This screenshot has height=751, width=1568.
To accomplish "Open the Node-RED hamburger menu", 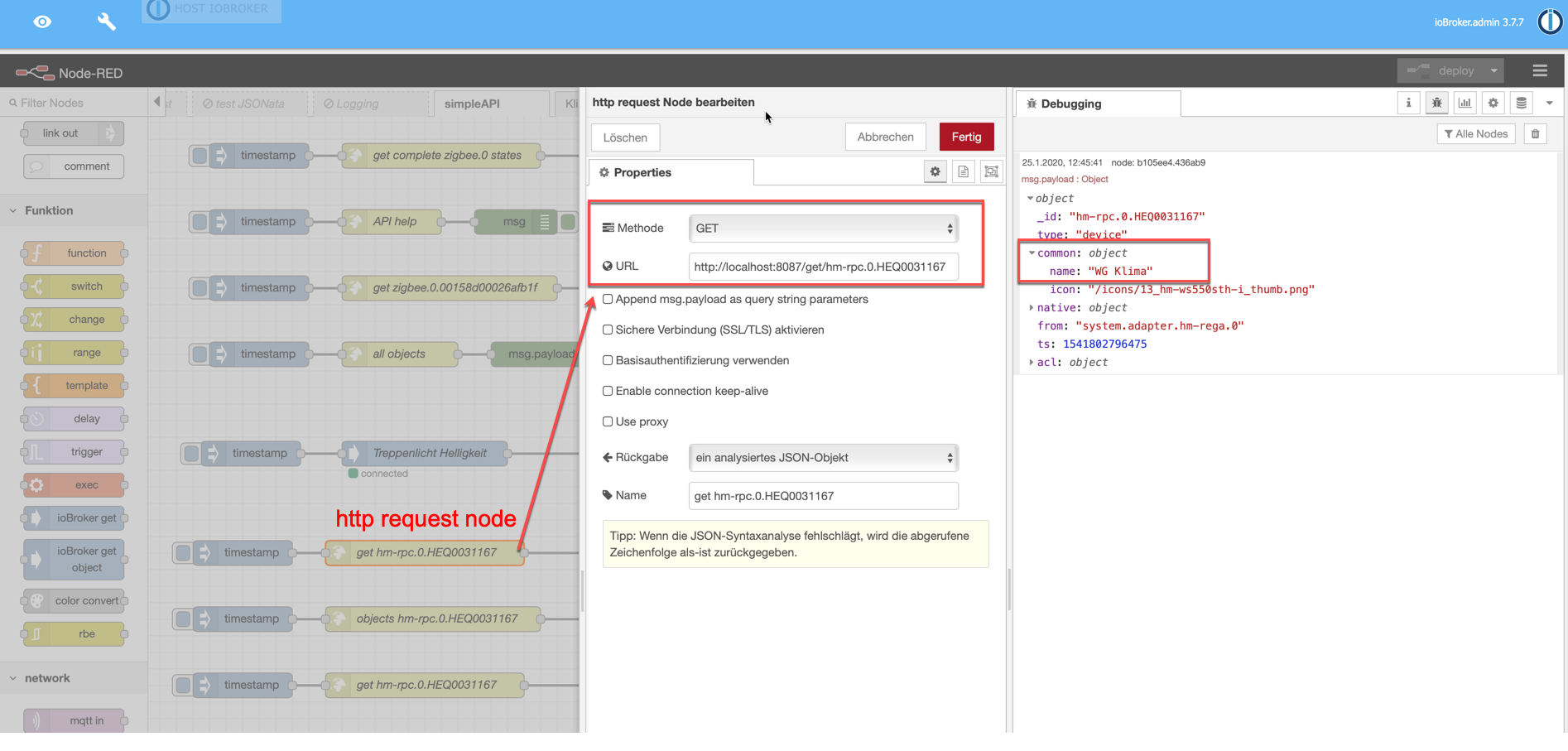I will tap(1540, 71).
